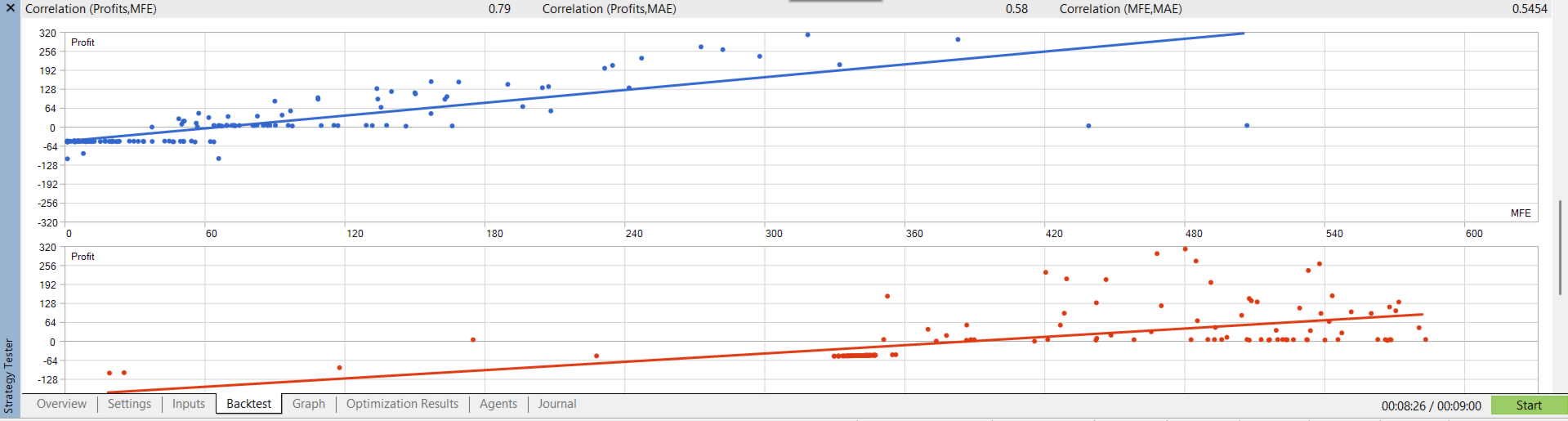Click the Strategy Tester vertical label
This screenshot has width=1568, height=421.
[9, 376]
